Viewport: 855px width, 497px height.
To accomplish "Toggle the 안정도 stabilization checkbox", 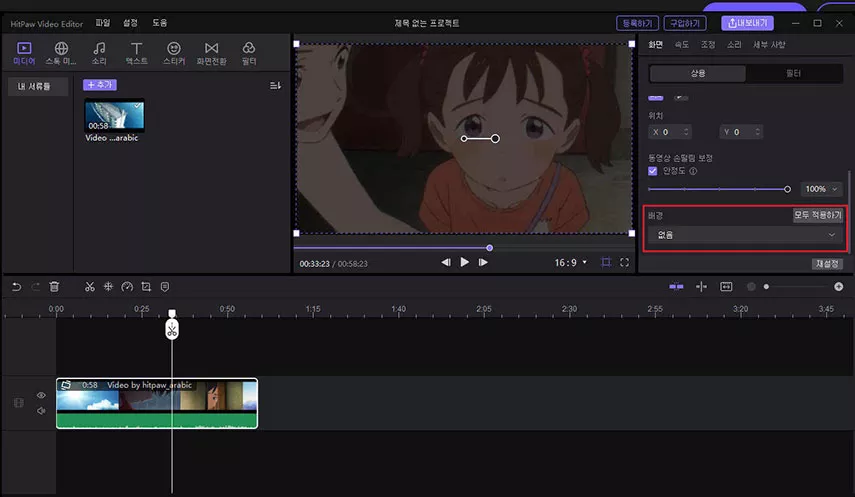I will coord(653,171).
